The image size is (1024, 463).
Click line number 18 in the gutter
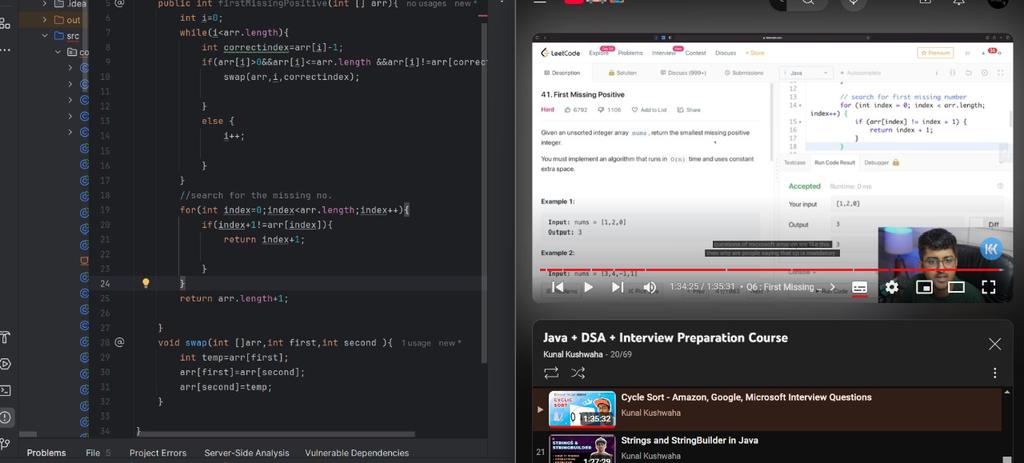(x=105, y=195)
